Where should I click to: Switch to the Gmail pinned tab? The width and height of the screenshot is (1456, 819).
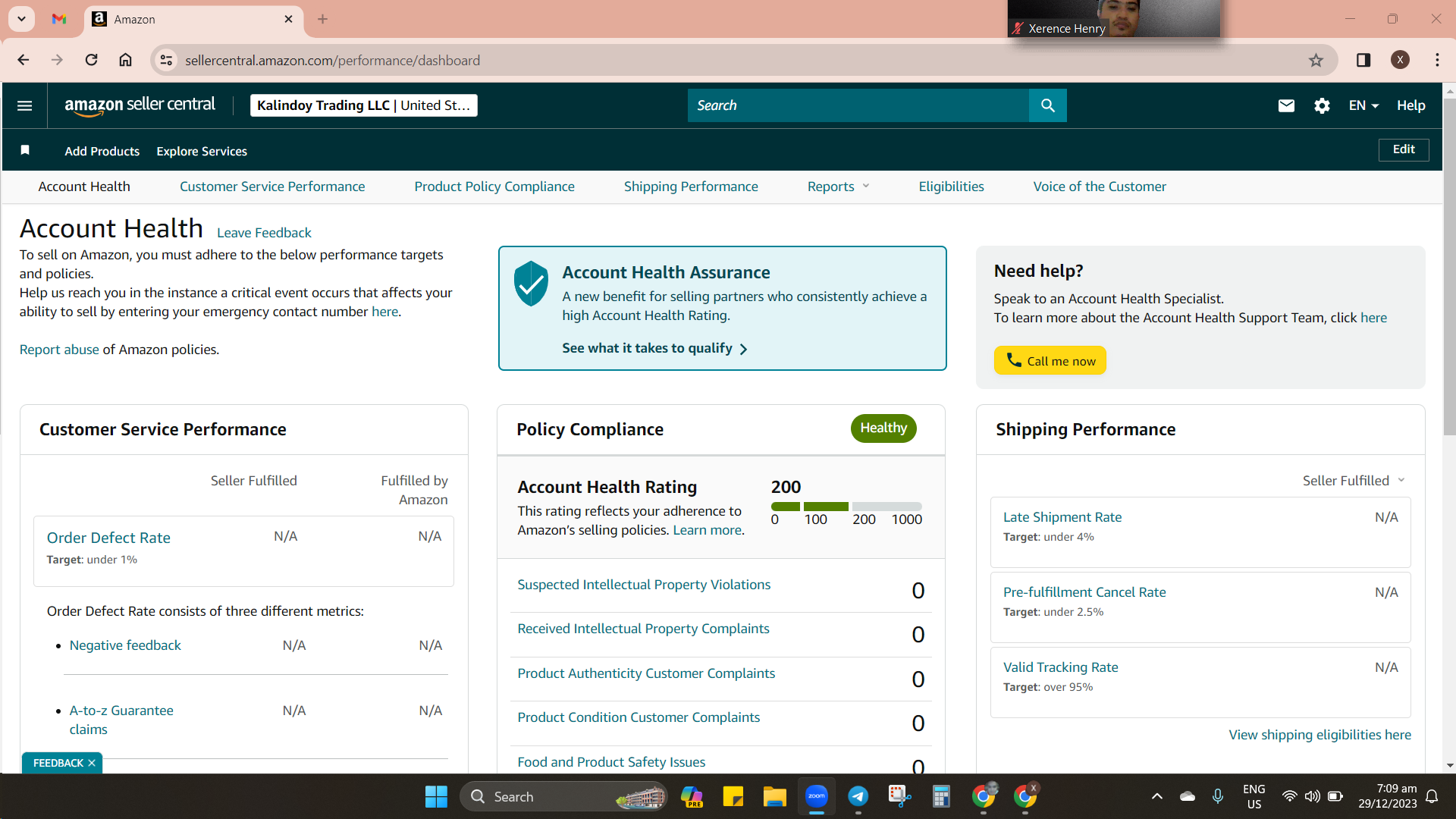pos(59,19)
